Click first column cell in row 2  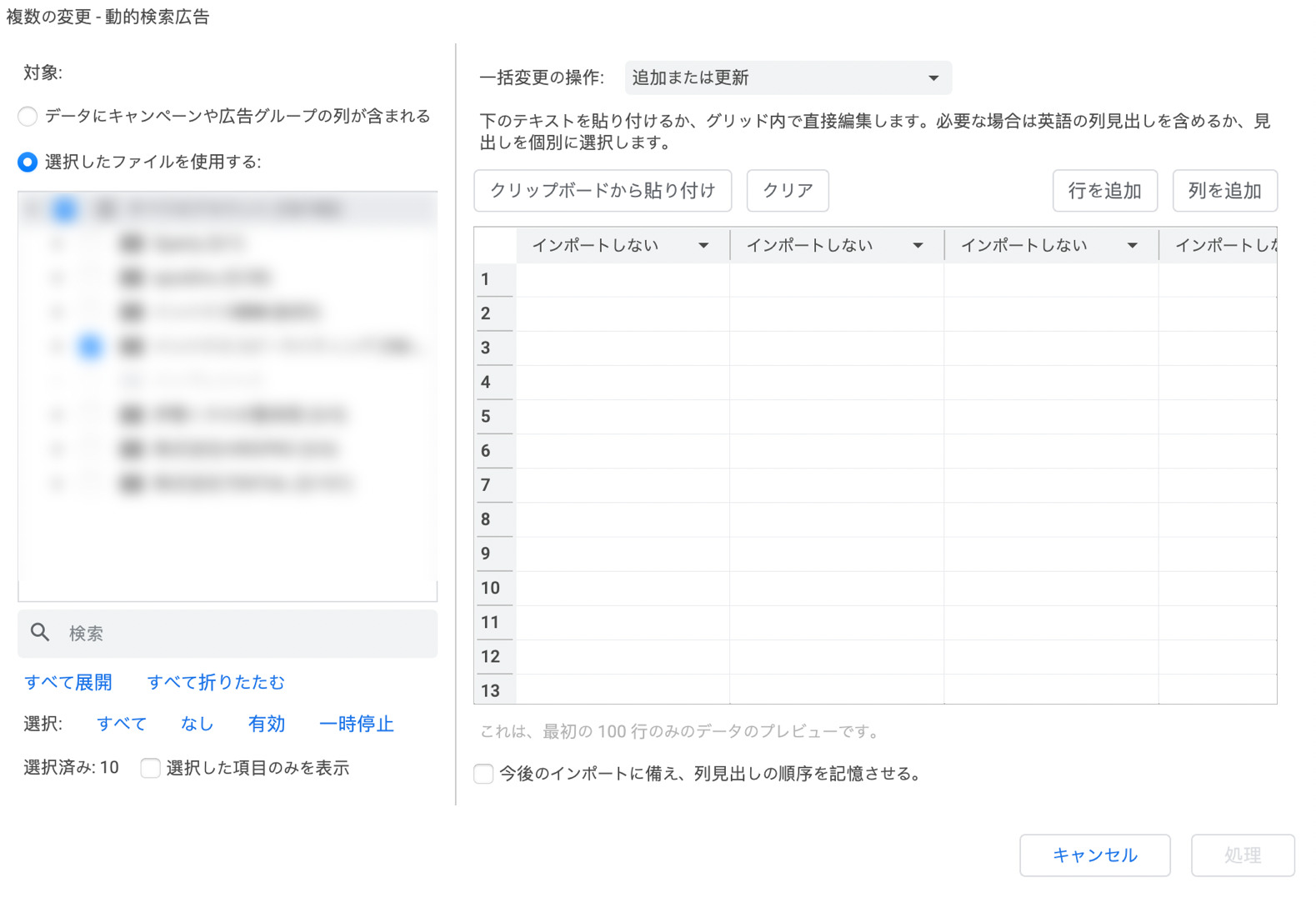coord(623,314)
